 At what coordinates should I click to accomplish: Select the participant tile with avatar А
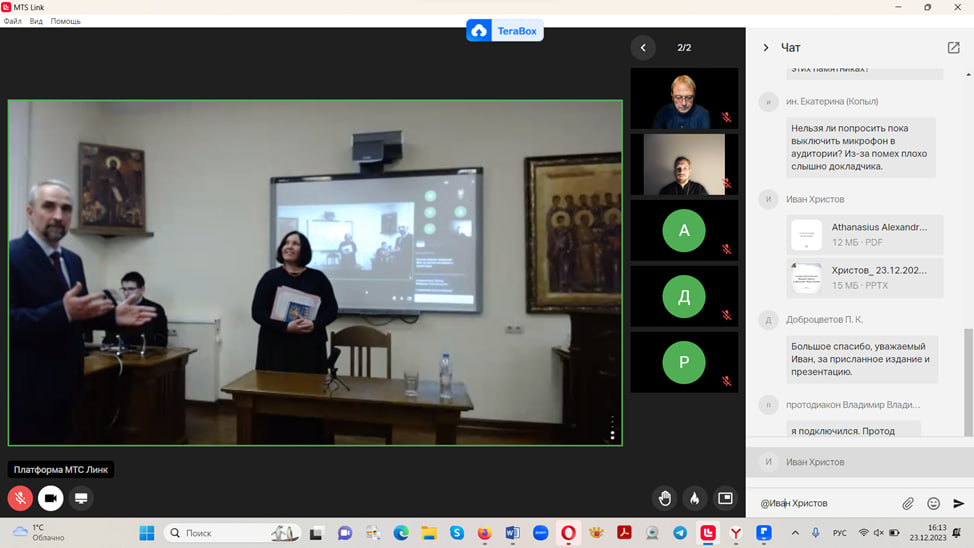[684, 231]
